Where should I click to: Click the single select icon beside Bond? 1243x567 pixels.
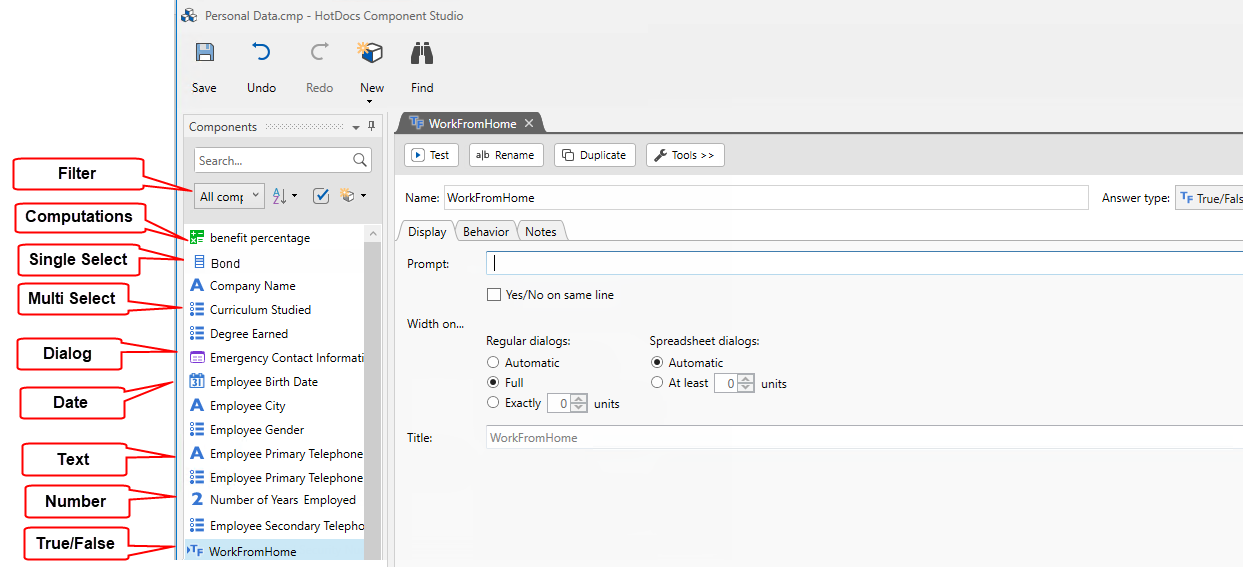198,262
